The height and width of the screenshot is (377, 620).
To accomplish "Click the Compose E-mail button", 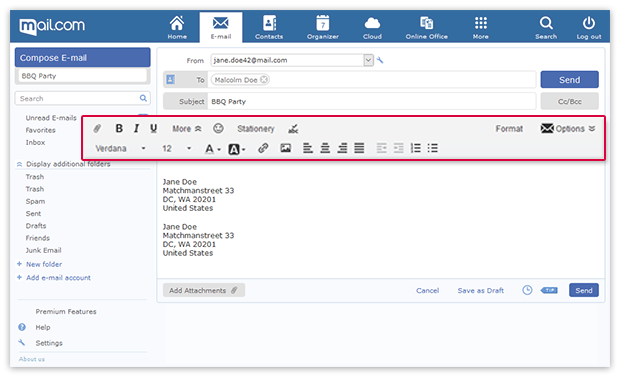I will point(83,58).
